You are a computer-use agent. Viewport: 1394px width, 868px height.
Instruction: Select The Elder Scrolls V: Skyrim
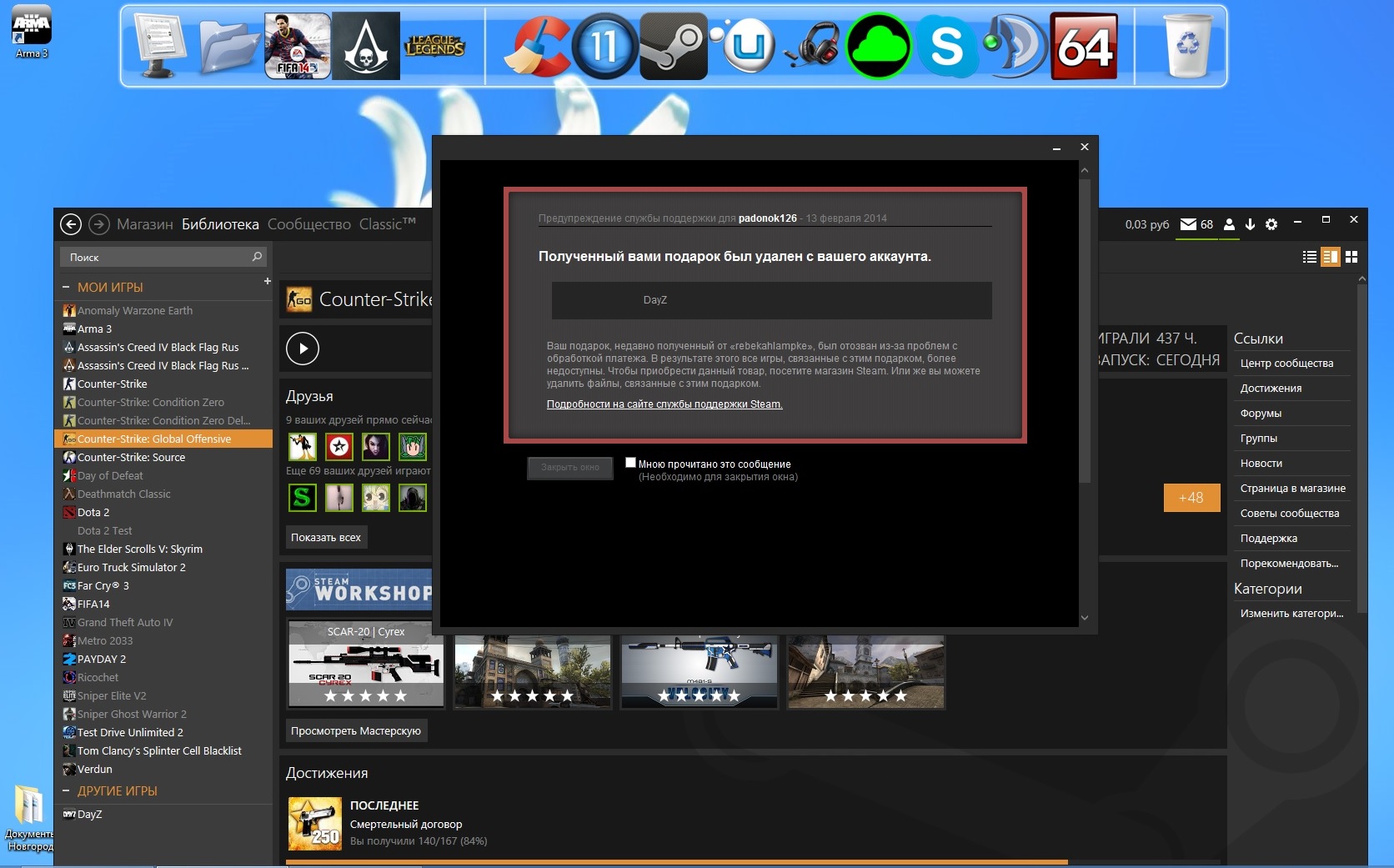[x=163, y=549]
